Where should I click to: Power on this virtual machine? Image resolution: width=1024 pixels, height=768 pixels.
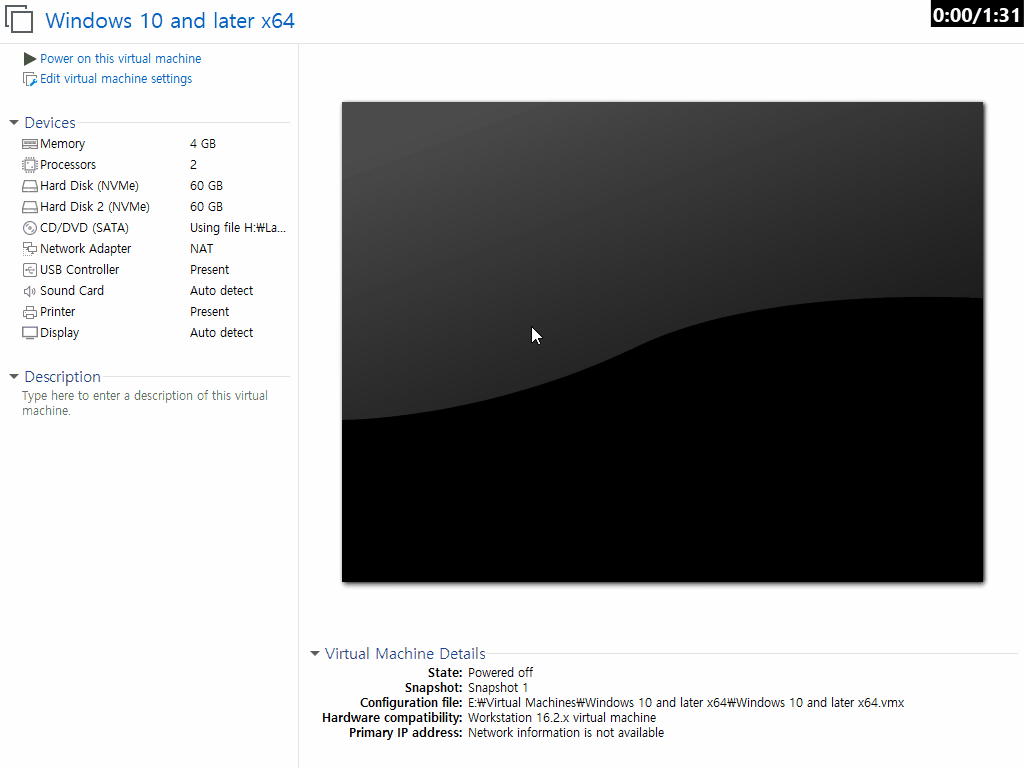click(x=120, y=59)
